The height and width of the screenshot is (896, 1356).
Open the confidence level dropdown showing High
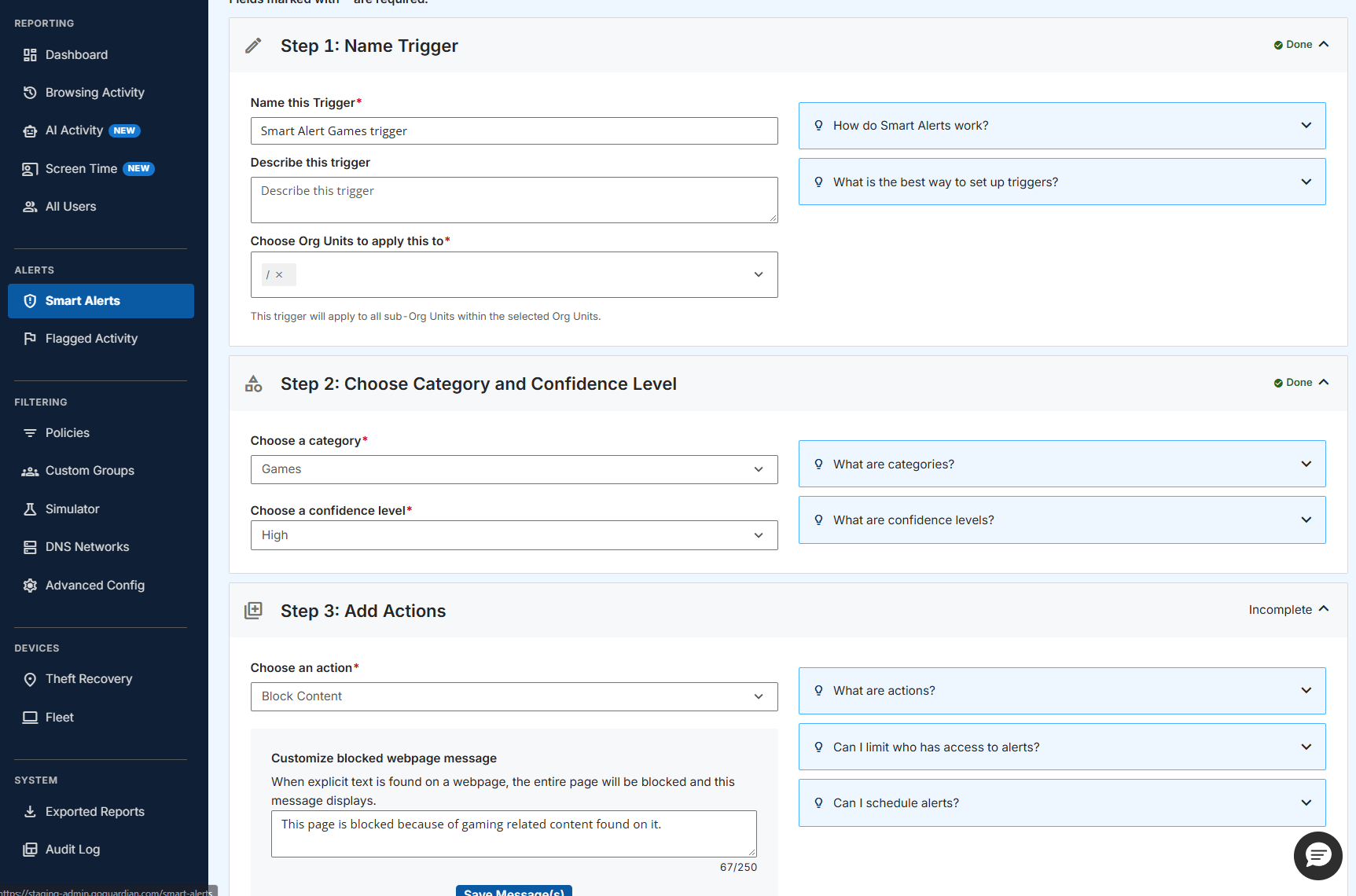tap(514, 535)
